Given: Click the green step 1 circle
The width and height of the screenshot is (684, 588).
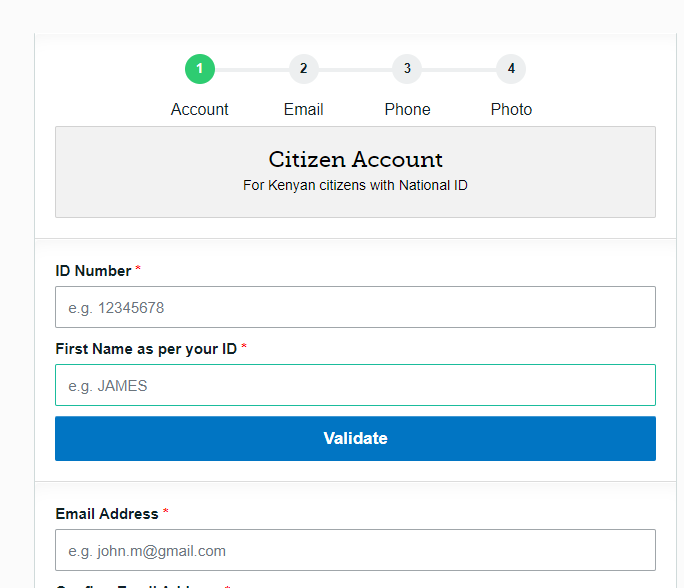Looking at the screenshot, I should (x=199, y=69).
